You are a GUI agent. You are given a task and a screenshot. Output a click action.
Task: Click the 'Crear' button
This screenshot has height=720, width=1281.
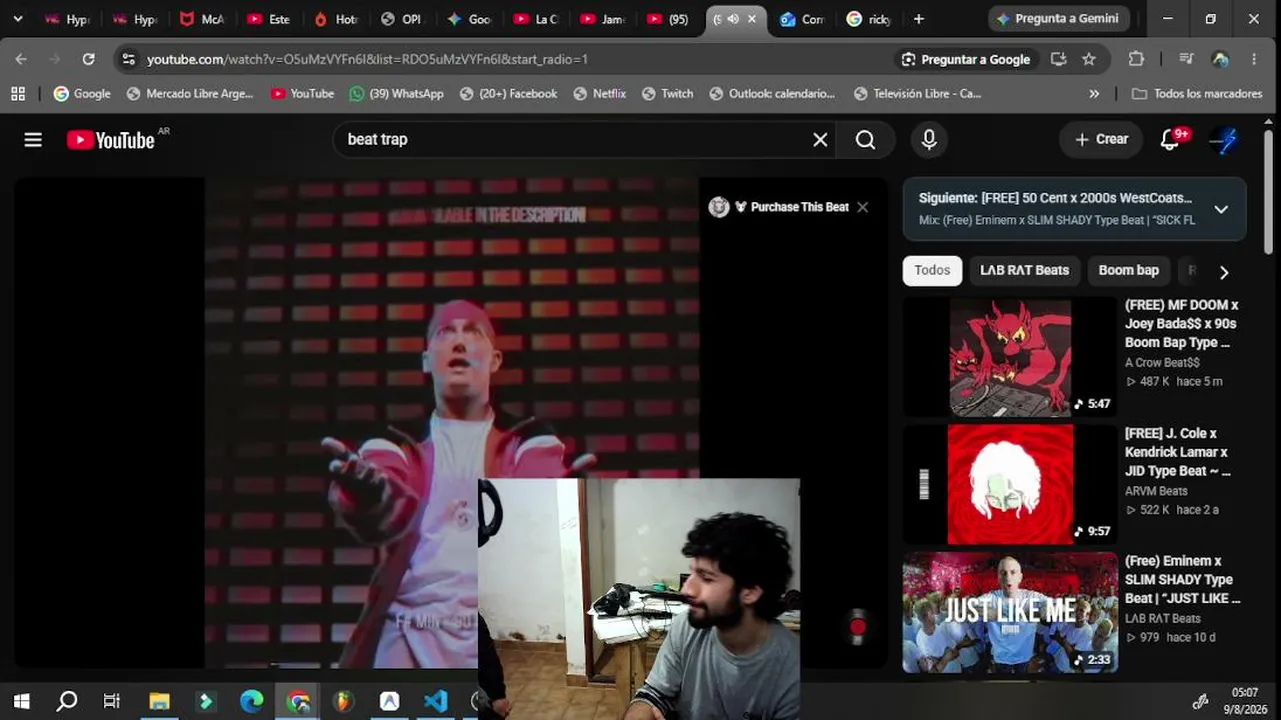(1101, 140)
